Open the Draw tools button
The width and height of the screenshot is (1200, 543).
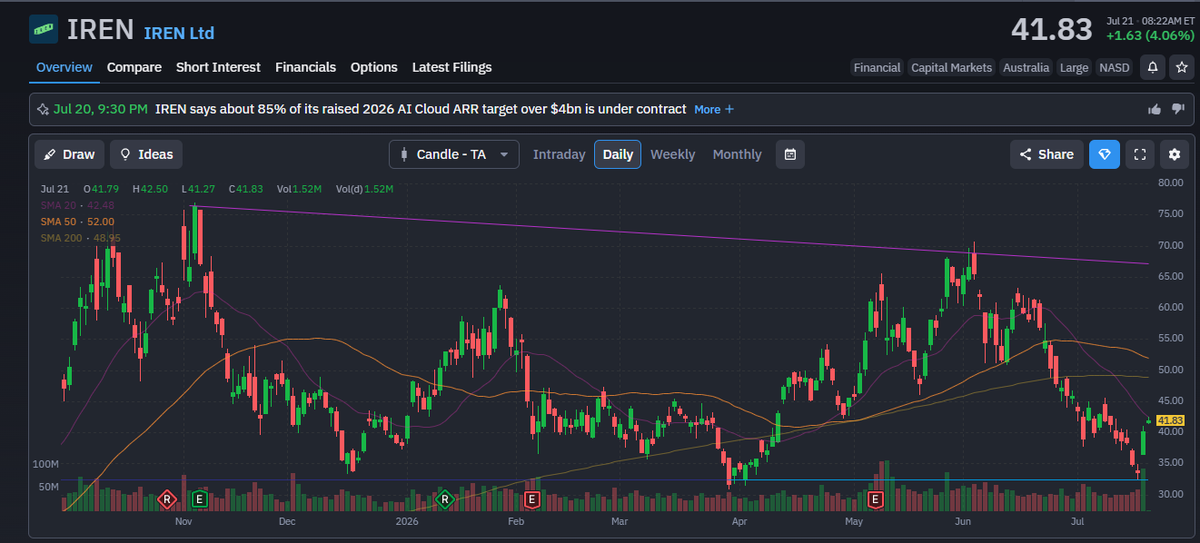point(69,154)
